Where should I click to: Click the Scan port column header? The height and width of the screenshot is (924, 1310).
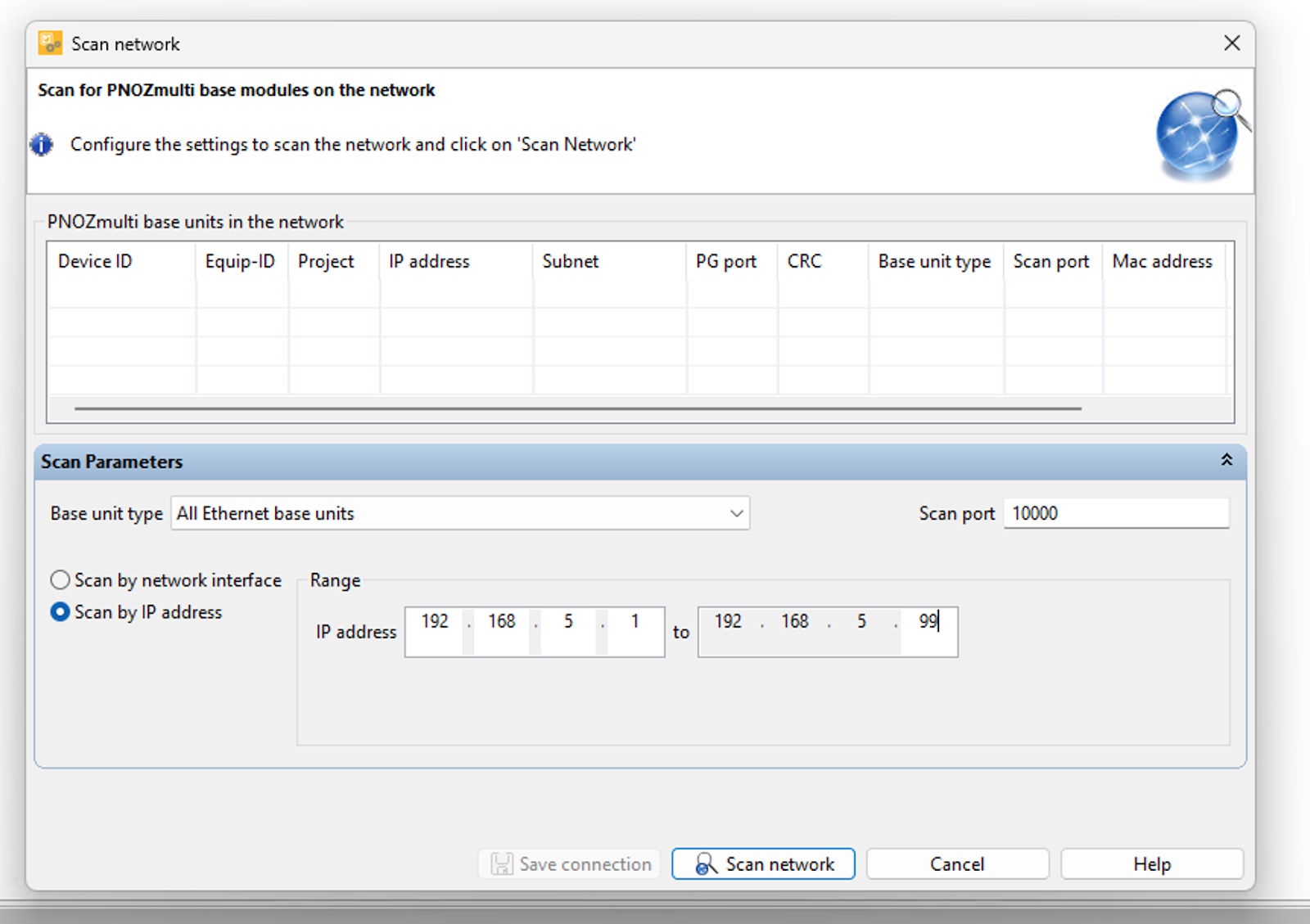(x=1053, y=262)
